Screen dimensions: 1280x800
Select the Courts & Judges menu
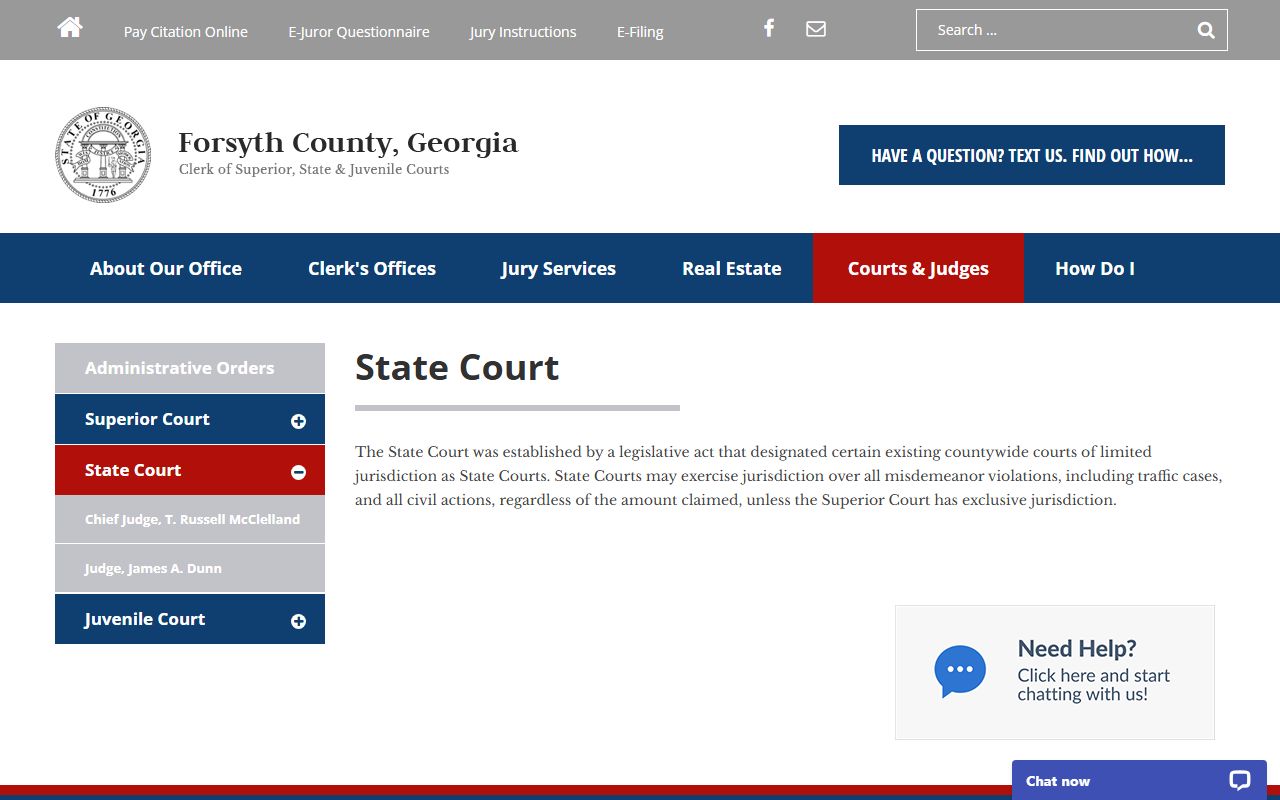pos(918,268)
